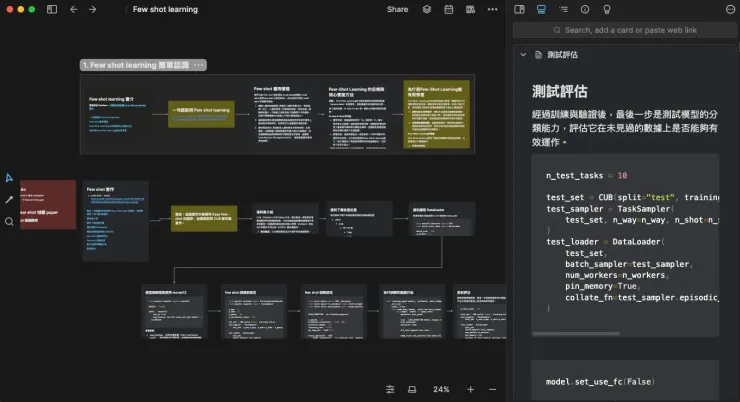Toggle the right sidebar layout icon
This screenshot has height=402, width=740.
tap(520, 9)
